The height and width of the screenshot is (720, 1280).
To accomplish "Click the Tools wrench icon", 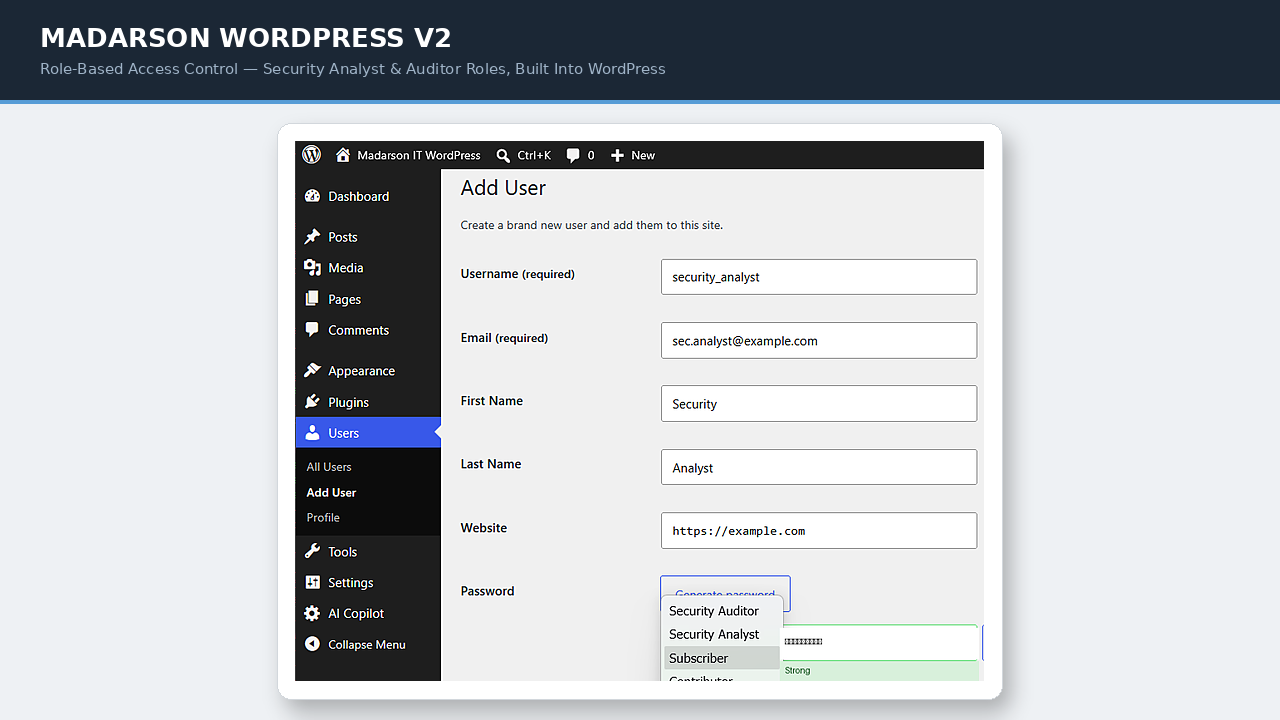I will pyautogui.click(x=312, y=552).
